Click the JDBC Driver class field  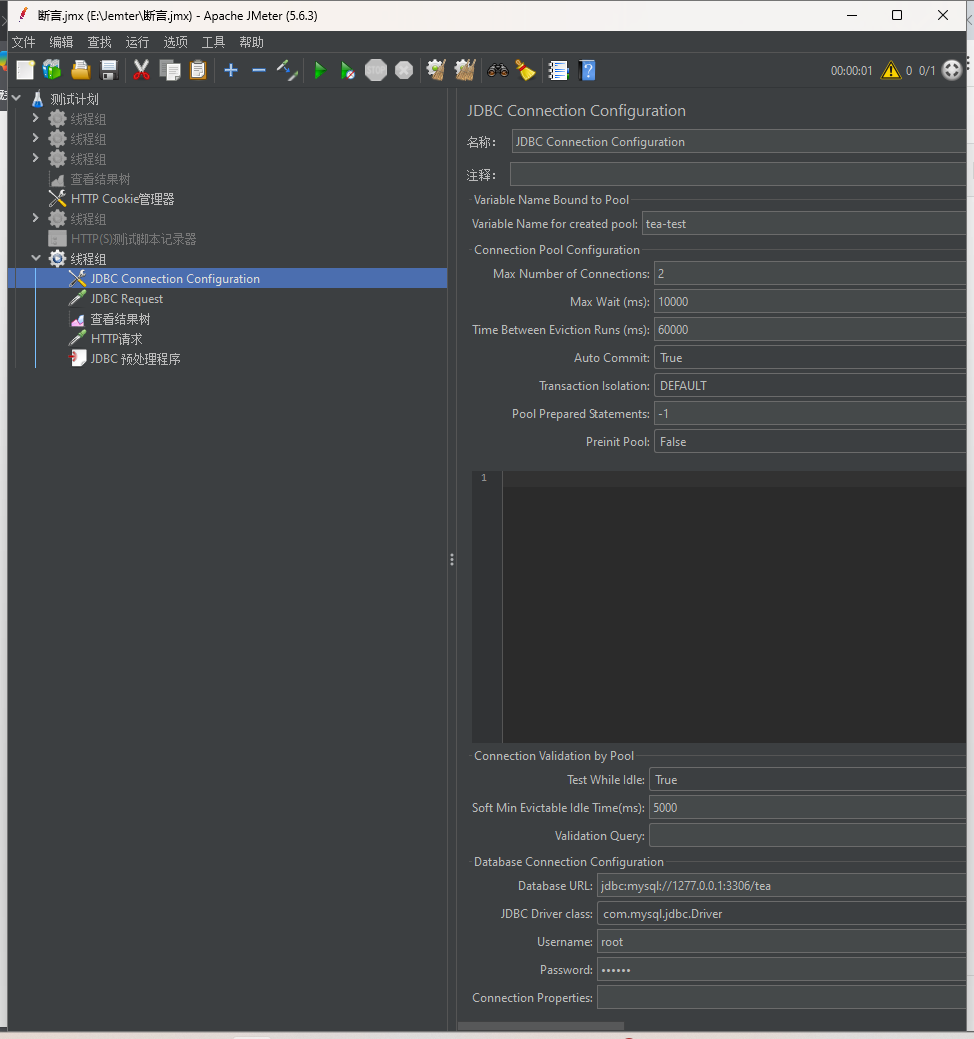tap(781, 914)
